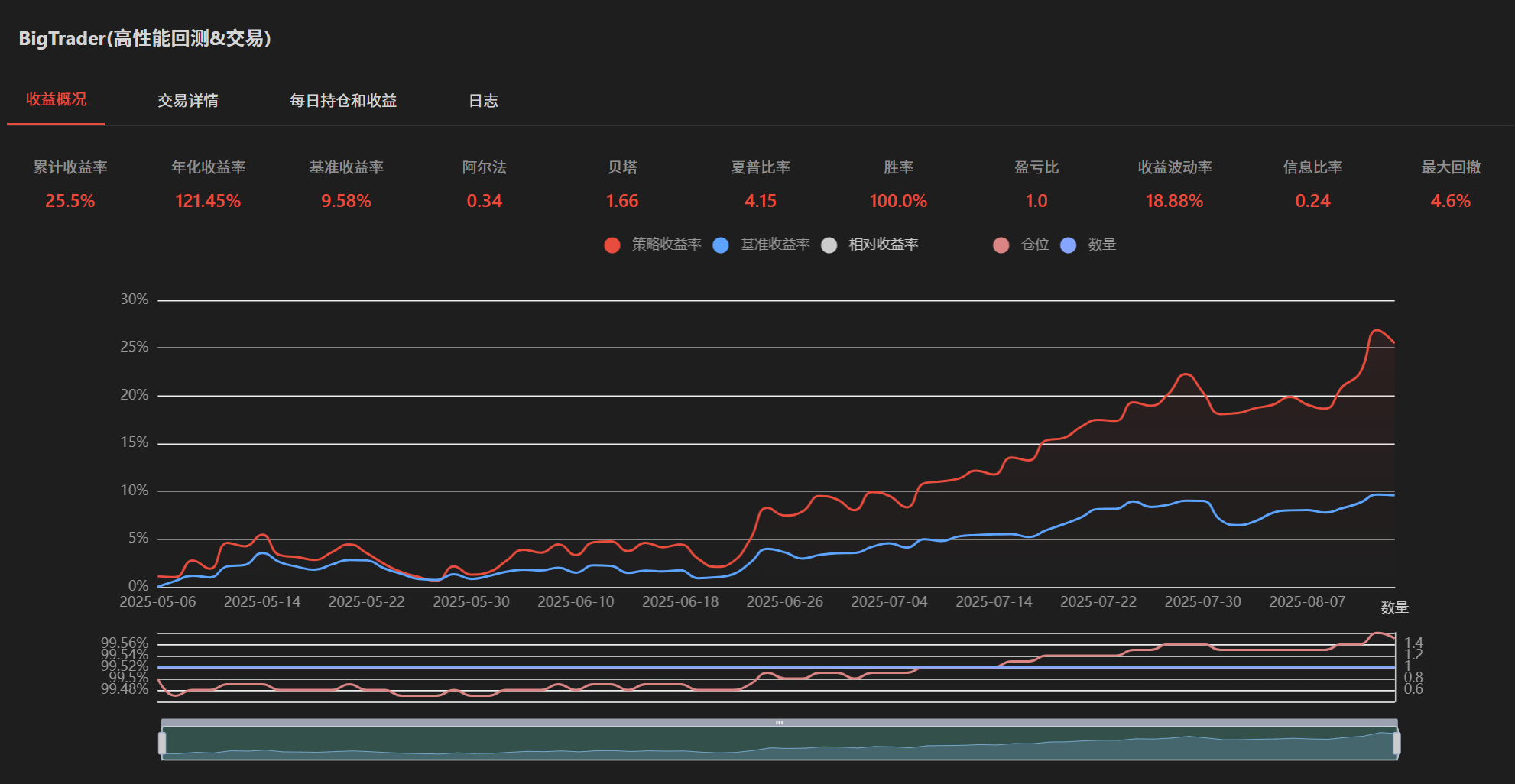Click the 累计收益率 value 25.5%

click(70, 201)
